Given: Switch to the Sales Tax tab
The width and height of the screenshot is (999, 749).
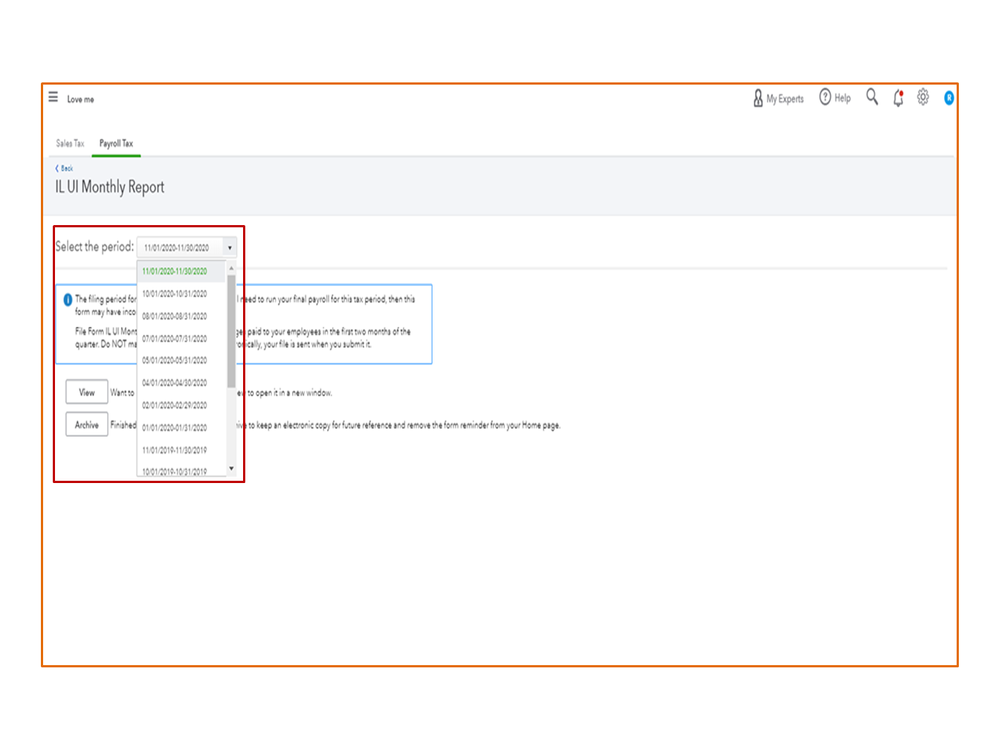Looking at the screenshot, I should coord(70,143).
